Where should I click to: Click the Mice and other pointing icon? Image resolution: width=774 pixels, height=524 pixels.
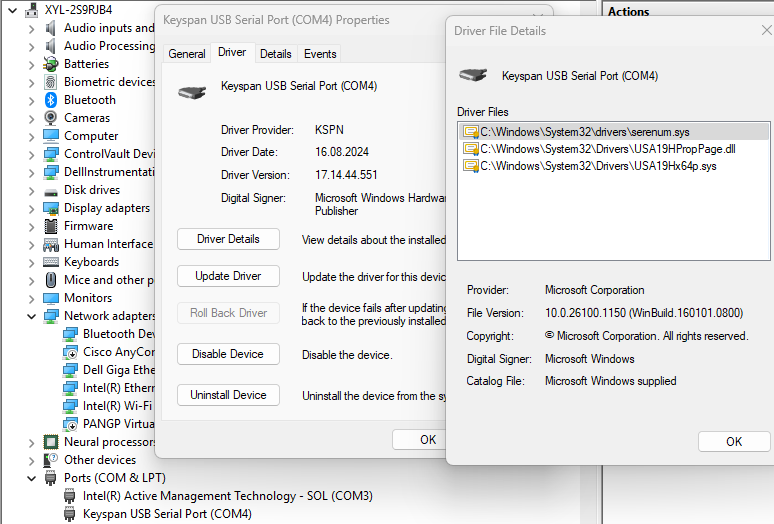coord(50,280)
